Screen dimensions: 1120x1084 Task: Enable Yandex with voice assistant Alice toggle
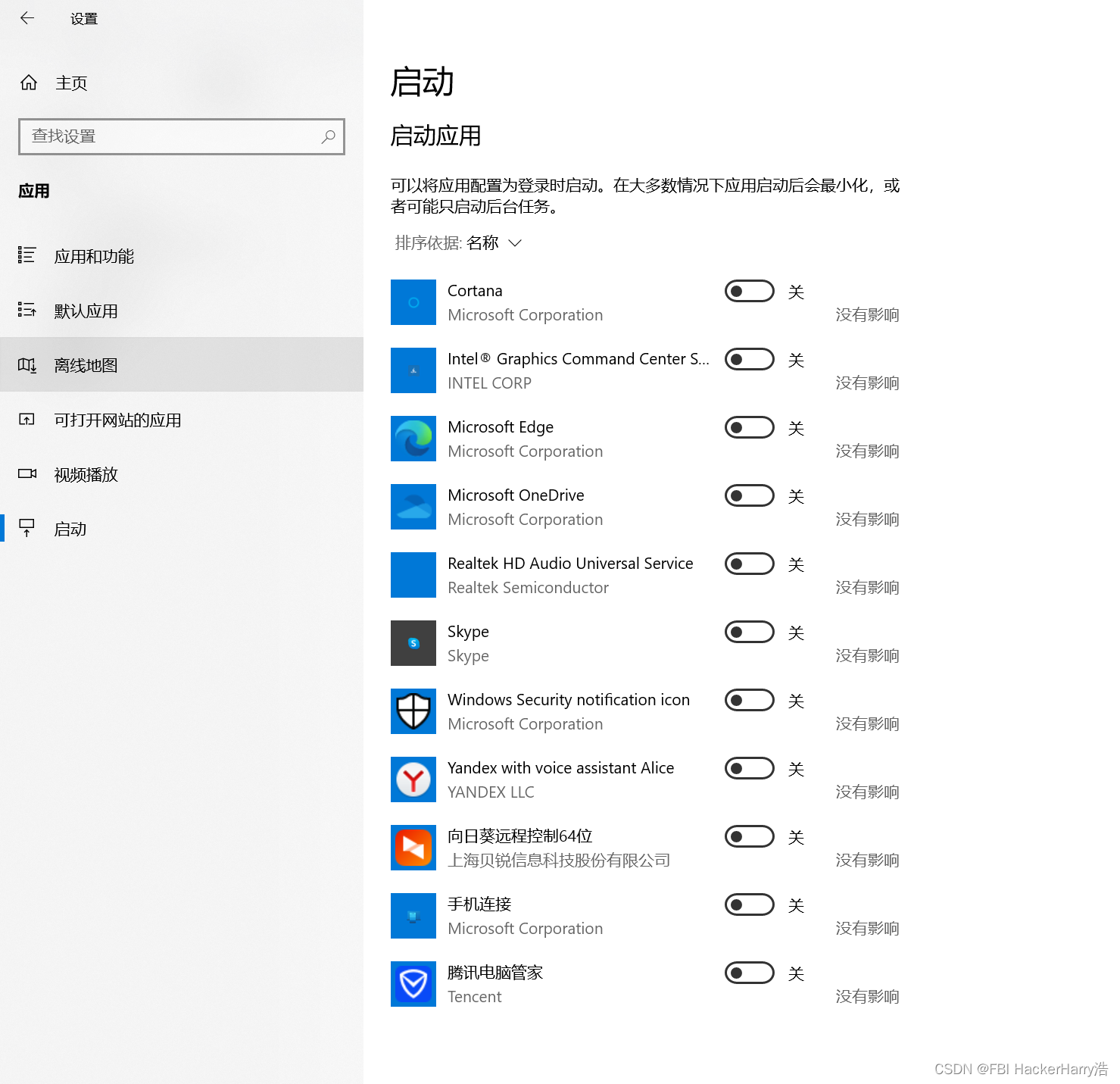[x=750, y=768]
